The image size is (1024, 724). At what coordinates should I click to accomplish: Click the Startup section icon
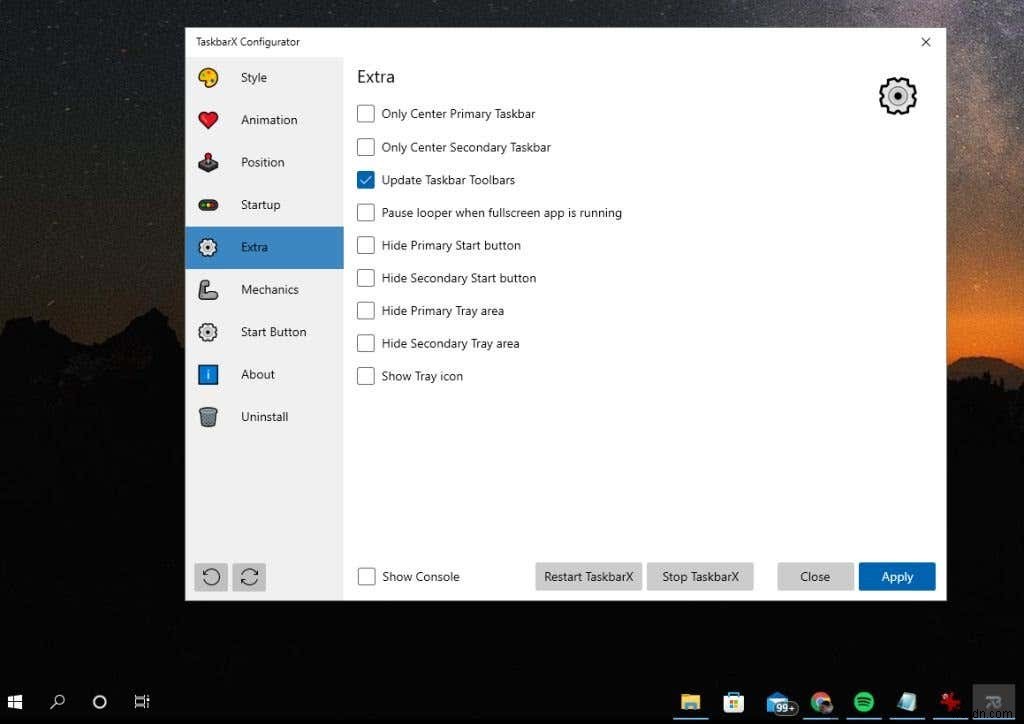pos(210,204)
